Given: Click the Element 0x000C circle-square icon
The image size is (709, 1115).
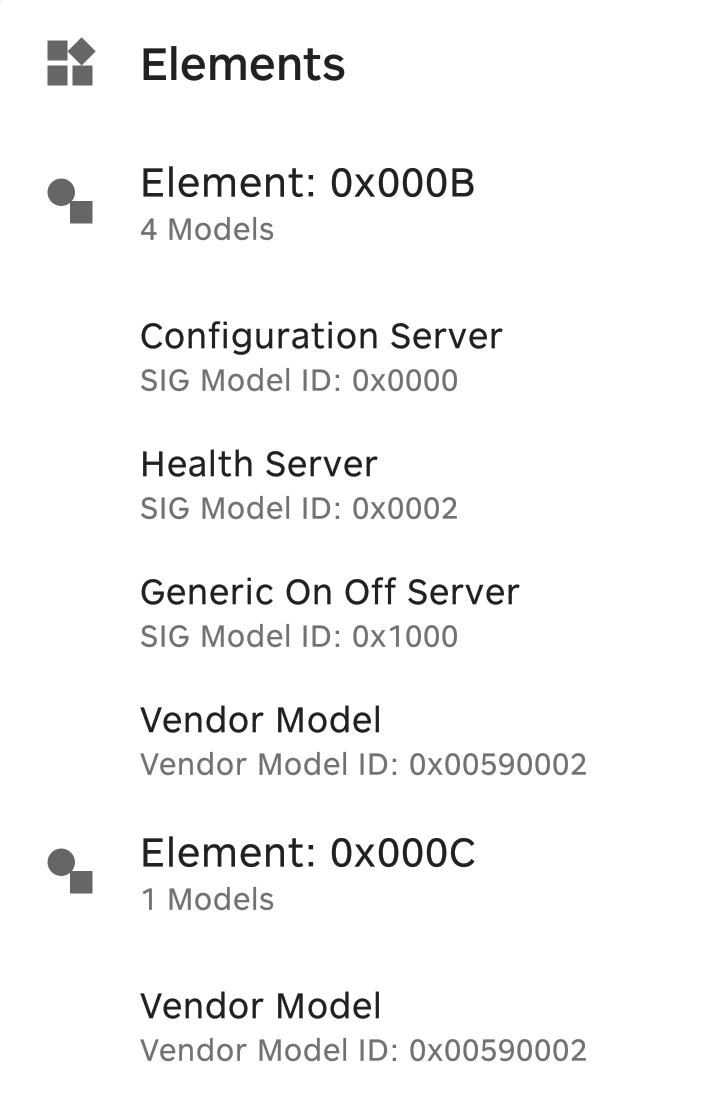Looking at the screenshot, I should click(x=70, y=870).
